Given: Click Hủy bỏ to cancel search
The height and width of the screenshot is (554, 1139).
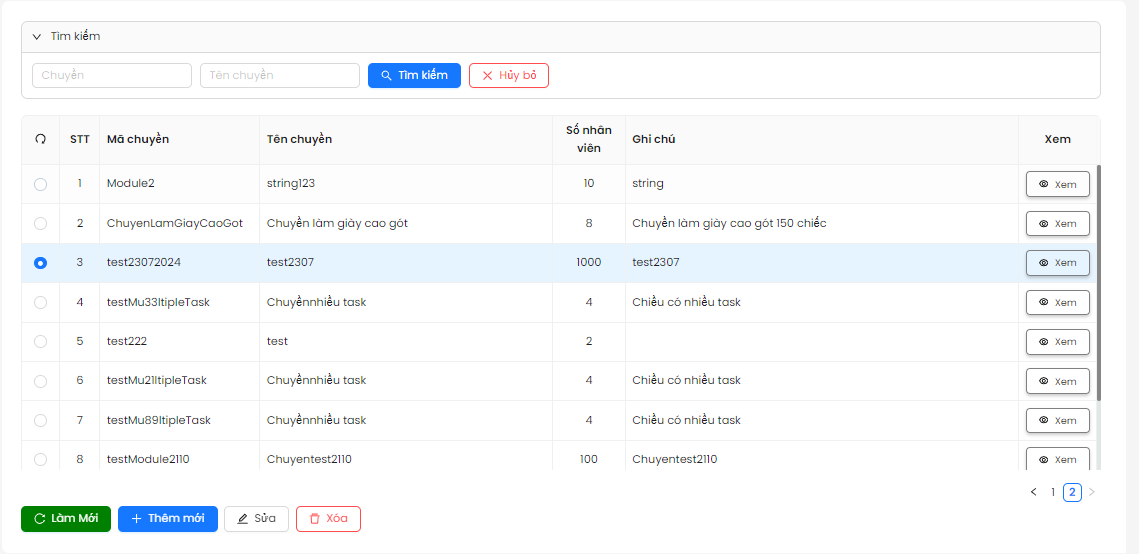Looking at the screenshot, I should (x=508, y=76).
